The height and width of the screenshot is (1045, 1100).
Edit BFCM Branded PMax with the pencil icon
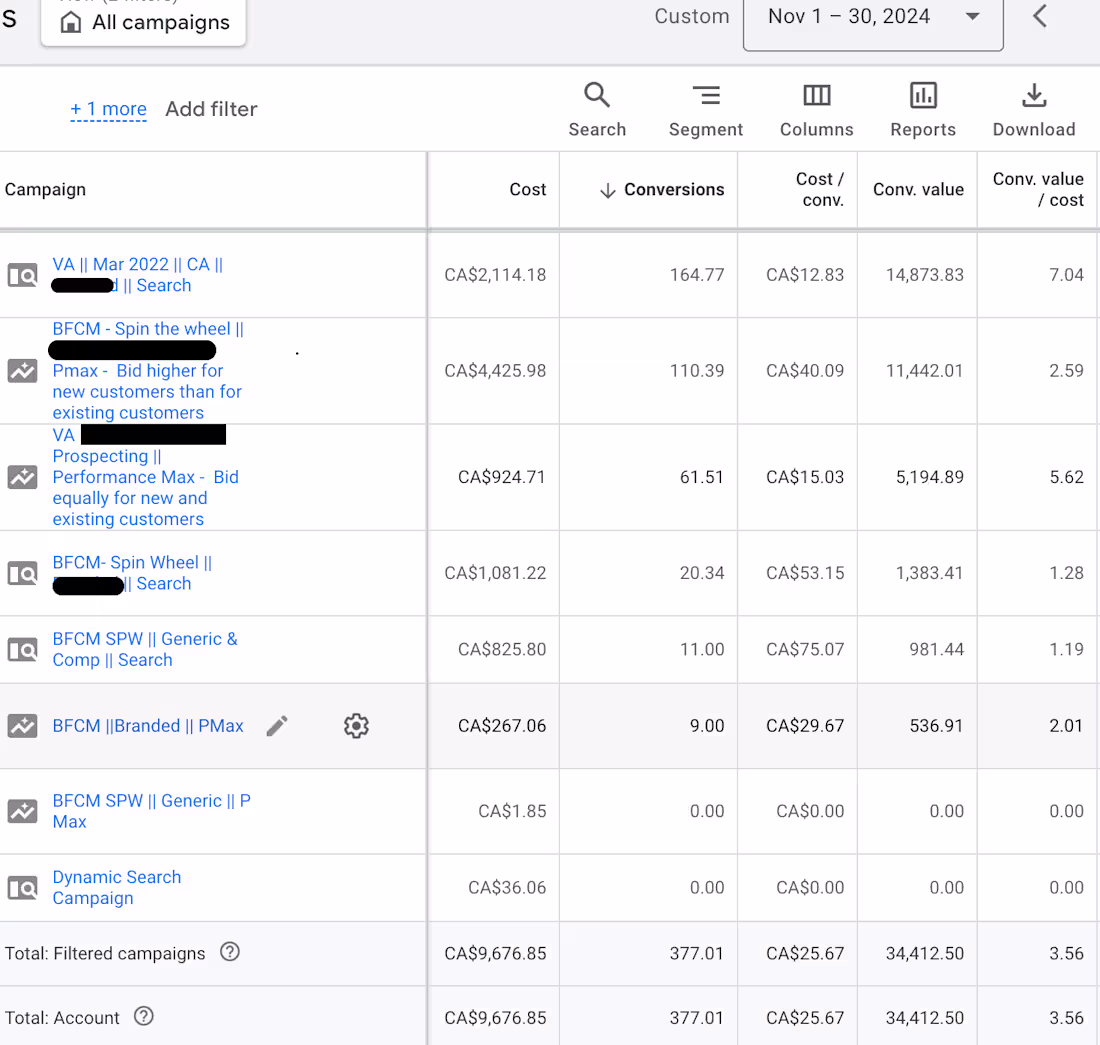point(277,726)
